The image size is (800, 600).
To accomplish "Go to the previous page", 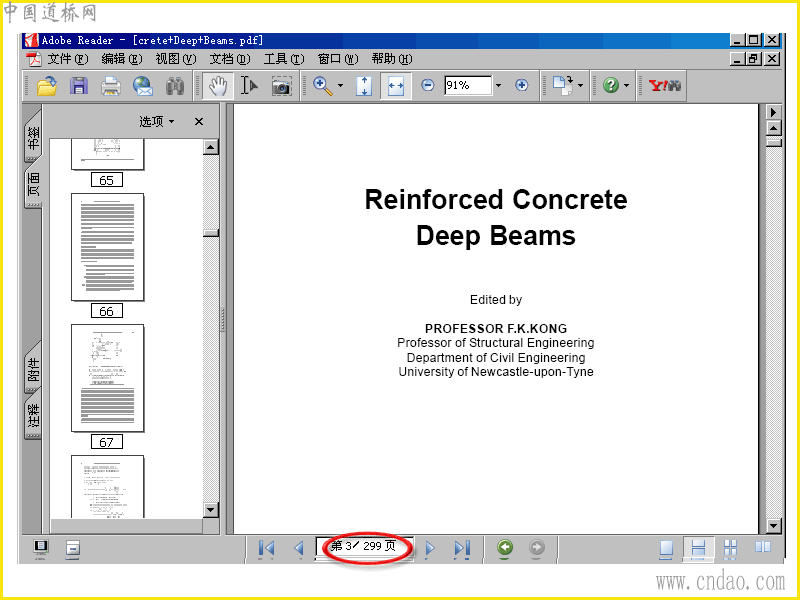I will [x=299, y=548].
